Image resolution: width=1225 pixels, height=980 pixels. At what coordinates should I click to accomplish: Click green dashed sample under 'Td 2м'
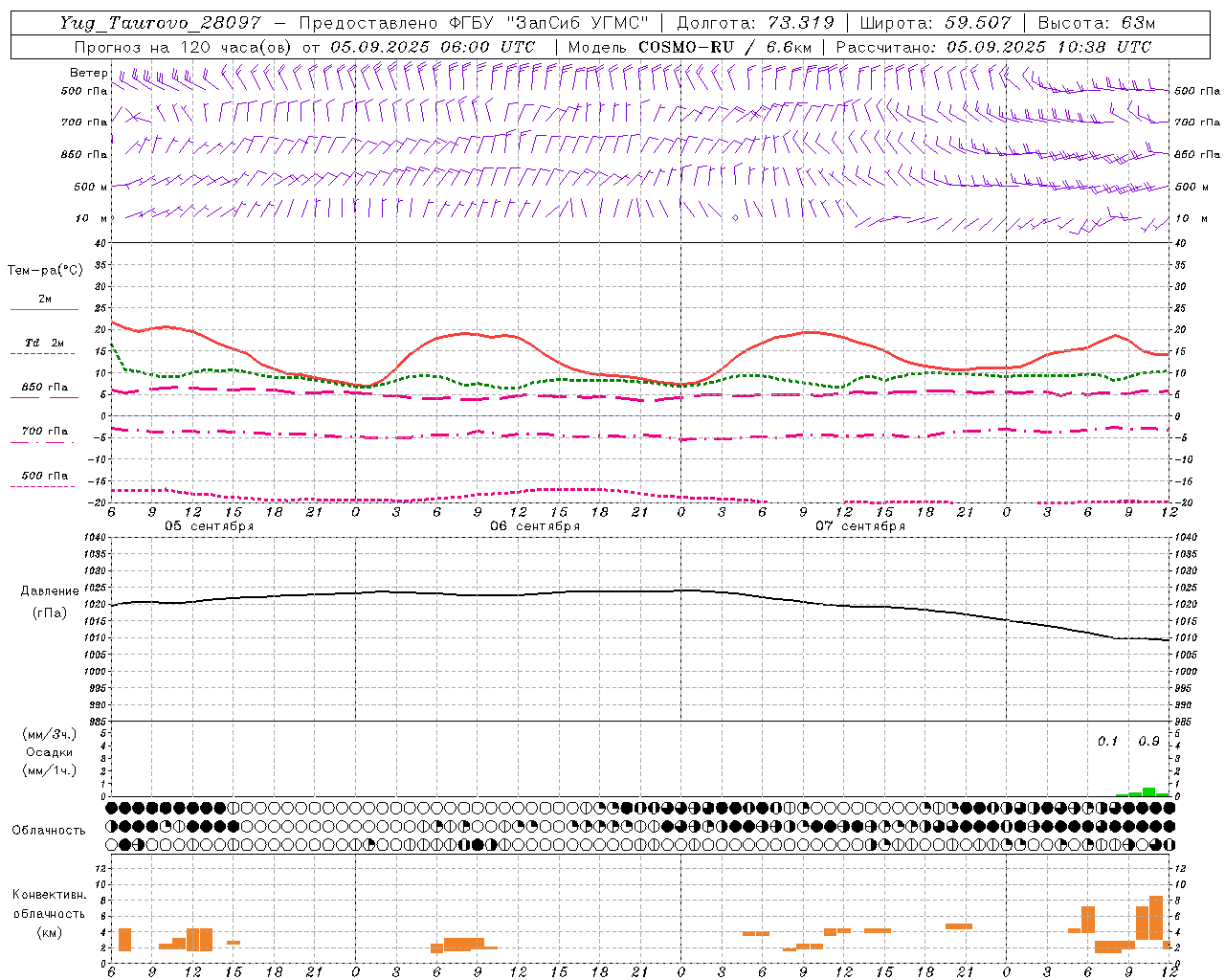coord(44,354)
